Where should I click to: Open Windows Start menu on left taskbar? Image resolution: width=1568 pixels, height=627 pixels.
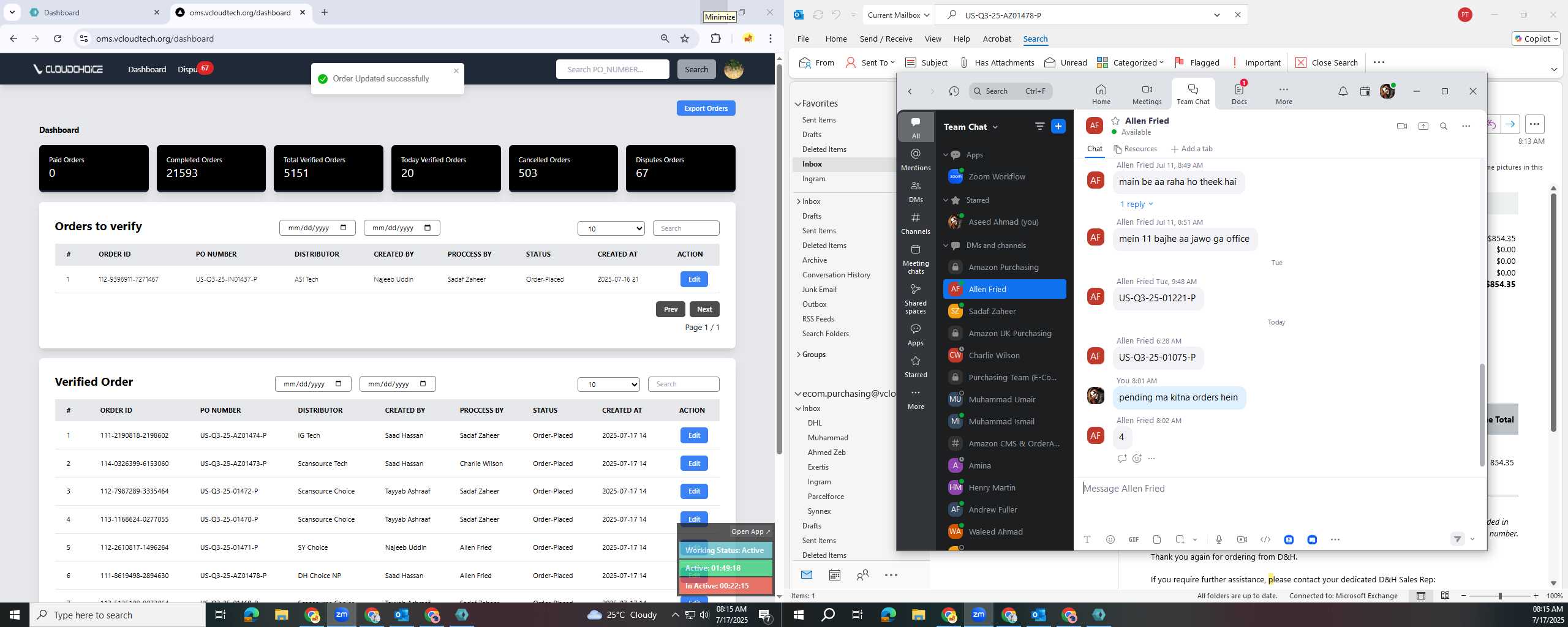coord(15,615)
